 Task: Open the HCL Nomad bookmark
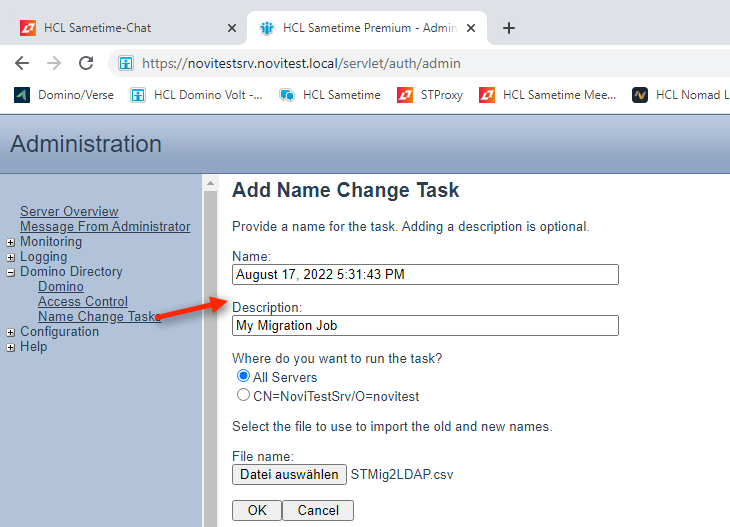680,95
